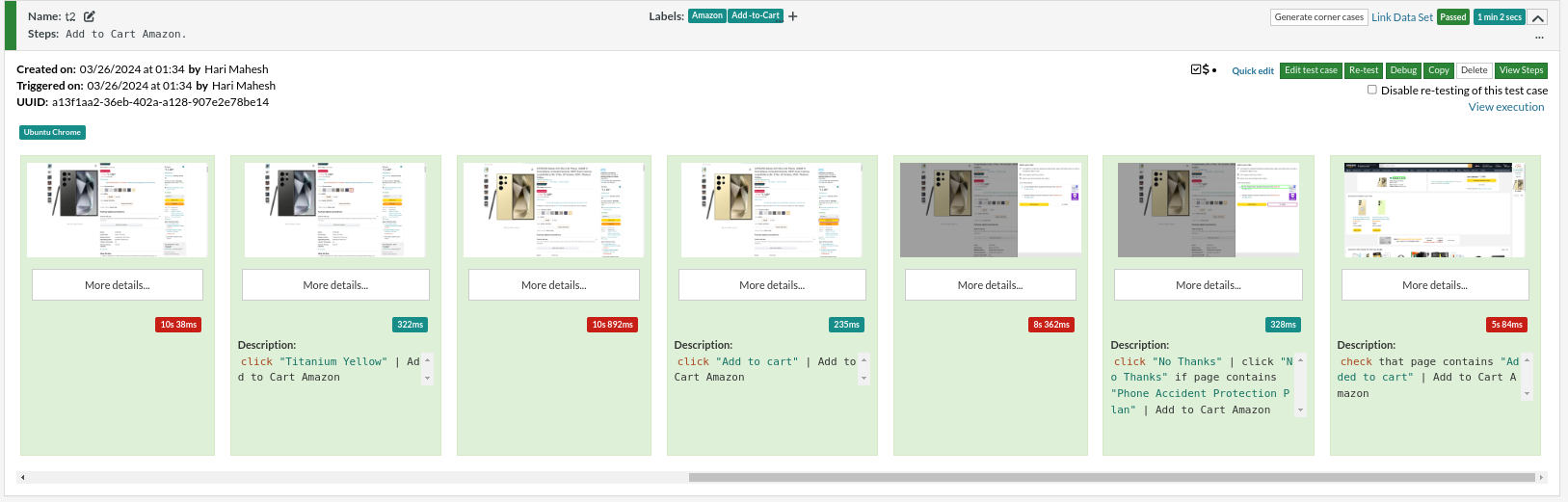Add a new label with plus icon
The width and height of the screenshot is (1568, 502).
(793, 16)
